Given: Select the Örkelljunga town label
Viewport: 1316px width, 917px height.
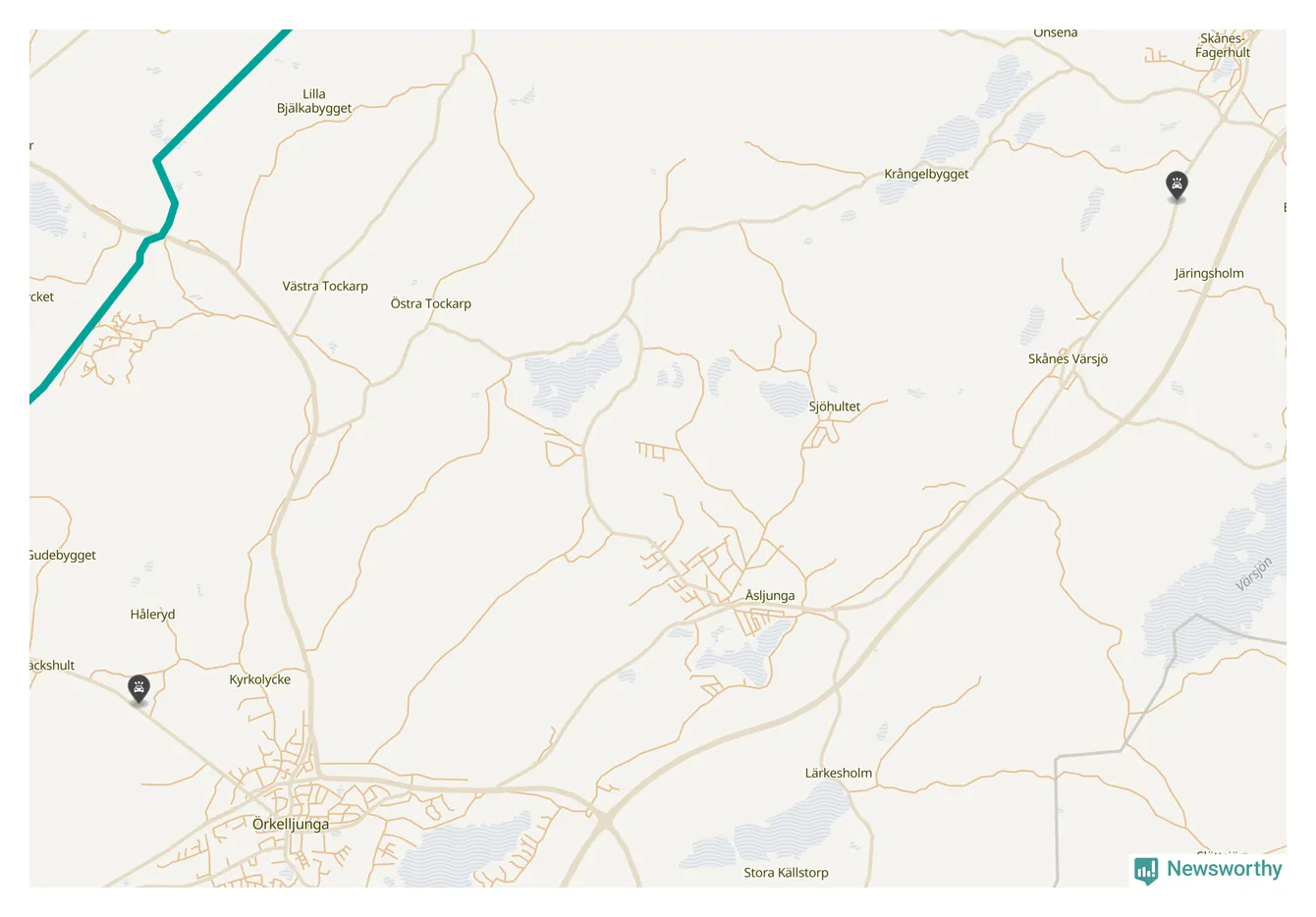Looking at the screenshot, I should pyautogui.click(x=291, y=825).
